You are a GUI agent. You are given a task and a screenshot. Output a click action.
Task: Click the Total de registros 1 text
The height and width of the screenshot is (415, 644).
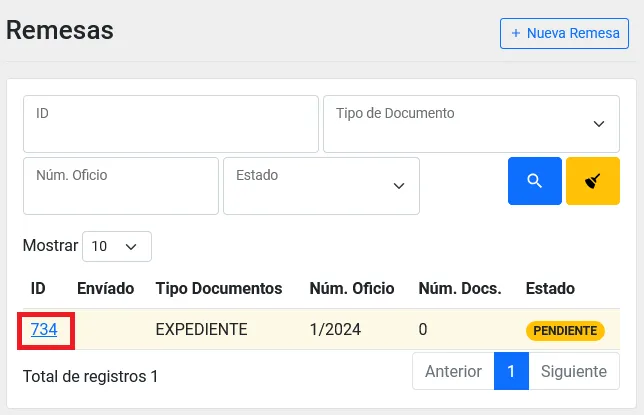click(90, 376)
